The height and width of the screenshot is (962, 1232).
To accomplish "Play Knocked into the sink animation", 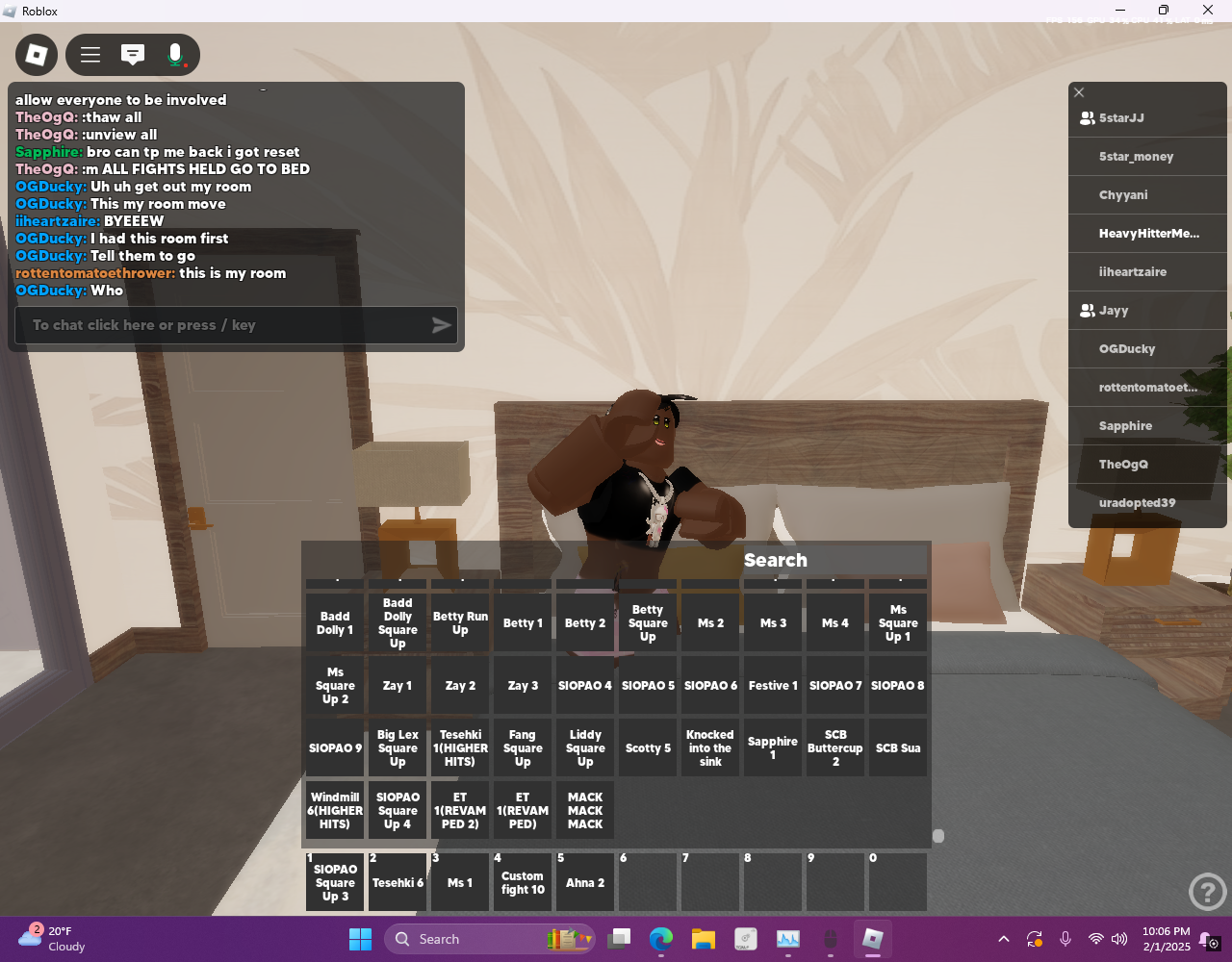I will pyautogui.click(x=710, y=748).
